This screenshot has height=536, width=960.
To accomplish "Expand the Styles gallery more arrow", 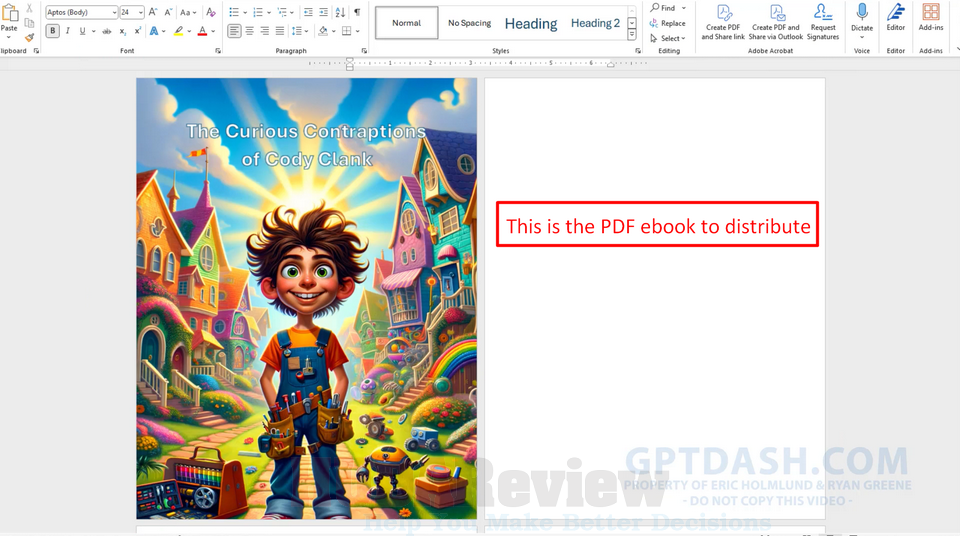I will point(632,35).
